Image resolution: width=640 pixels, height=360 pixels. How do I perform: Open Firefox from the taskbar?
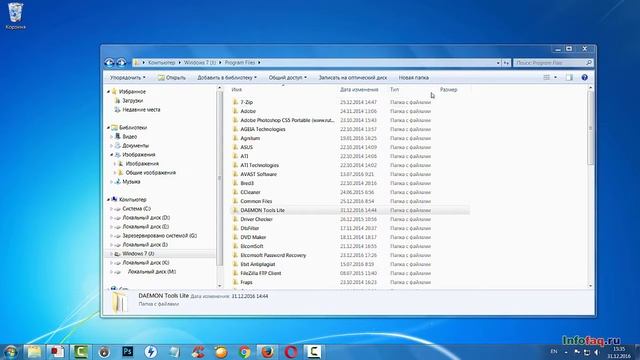268,352
